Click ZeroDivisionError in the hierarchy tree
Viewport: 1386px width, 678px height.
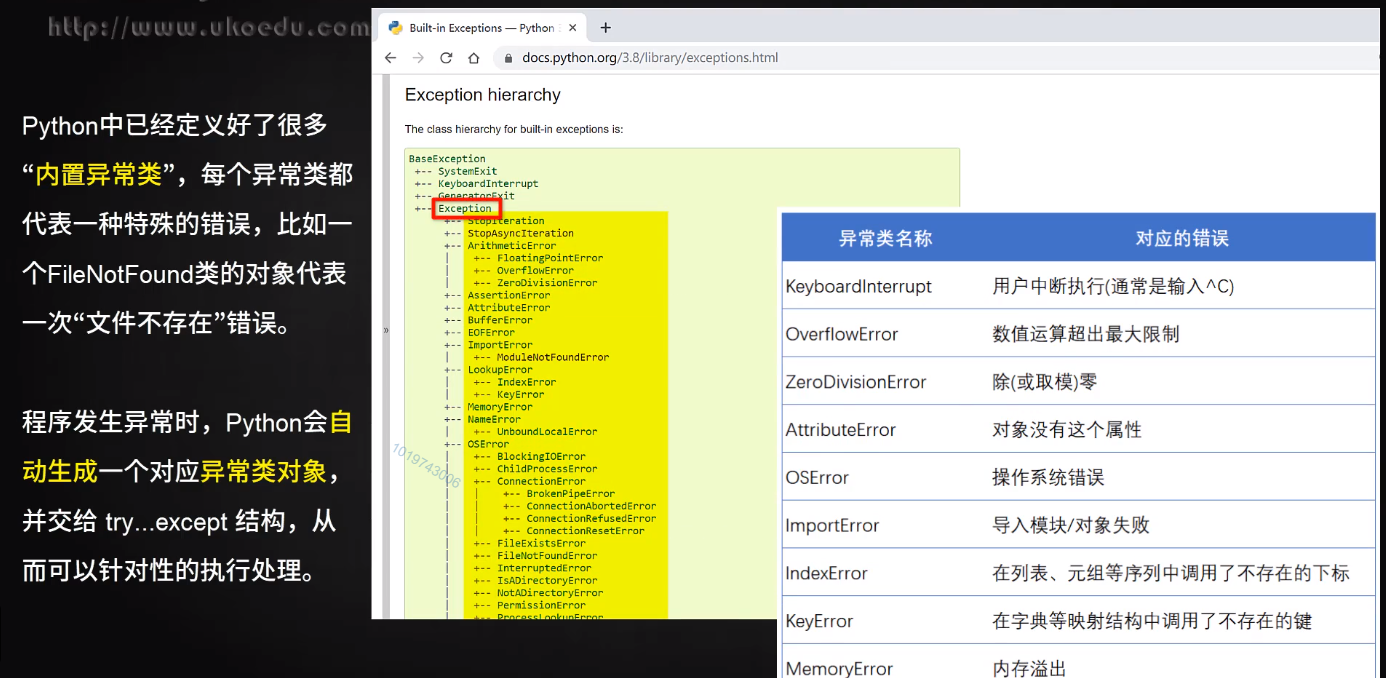[x=547, y=283]
